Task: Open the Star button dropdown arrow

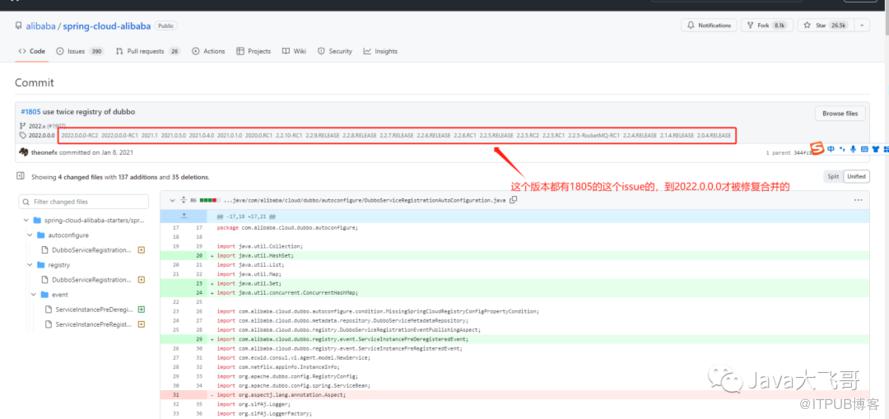Action: [862, 26]
